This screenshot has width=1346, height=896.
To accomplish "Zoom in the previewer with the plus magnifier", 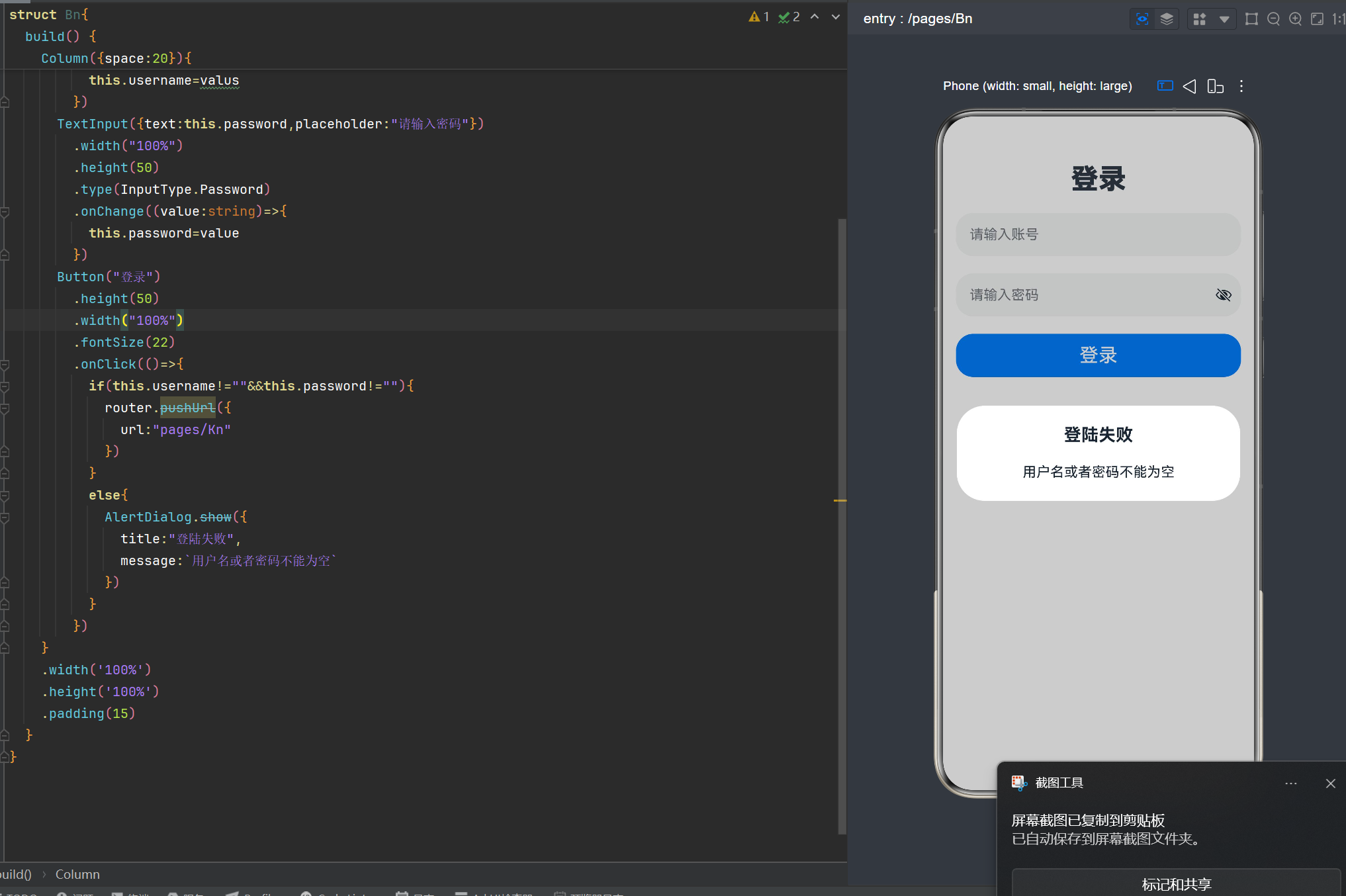I will (x=1296, y=19).
